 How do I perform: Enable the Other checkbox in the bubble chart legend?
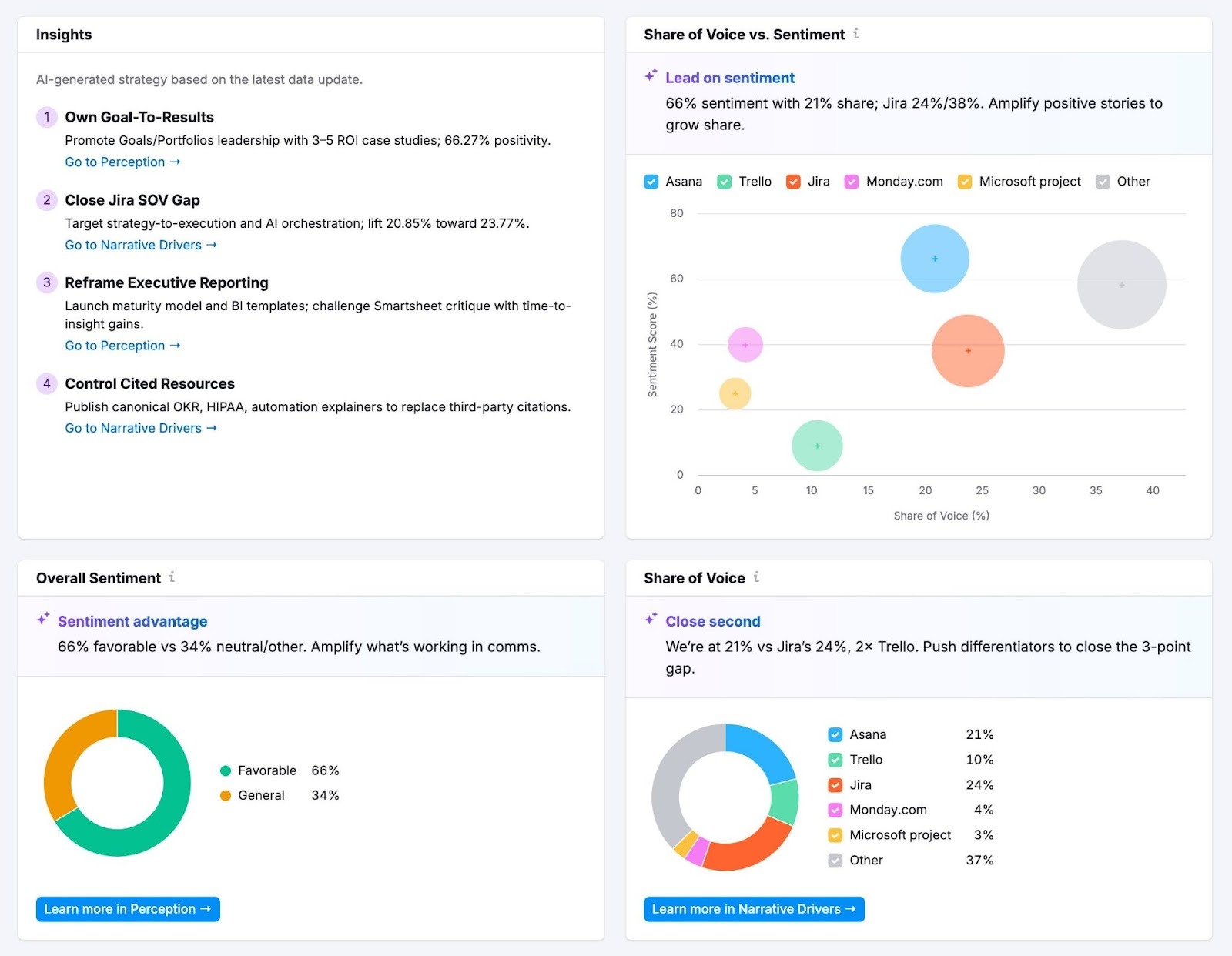click(x=1103, y=182)
